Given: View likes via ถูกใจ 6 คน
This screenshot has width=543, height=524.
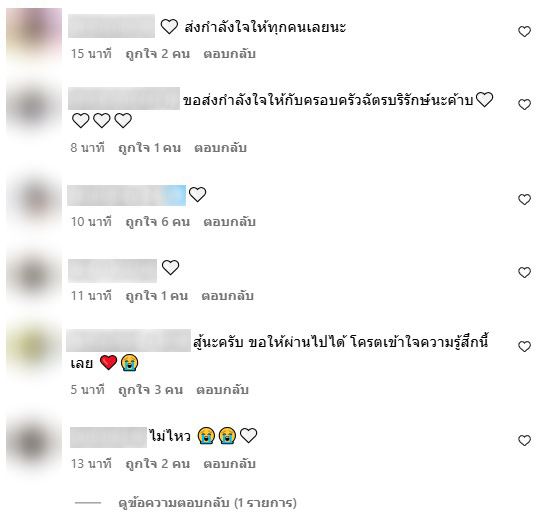Looking at the screenshot, I should coord(158,222).
